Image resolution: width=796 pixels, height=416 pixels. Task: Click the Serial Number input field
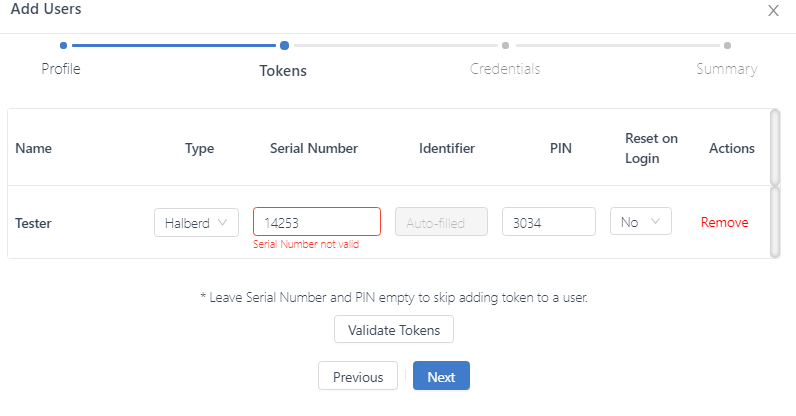(316, 222)
